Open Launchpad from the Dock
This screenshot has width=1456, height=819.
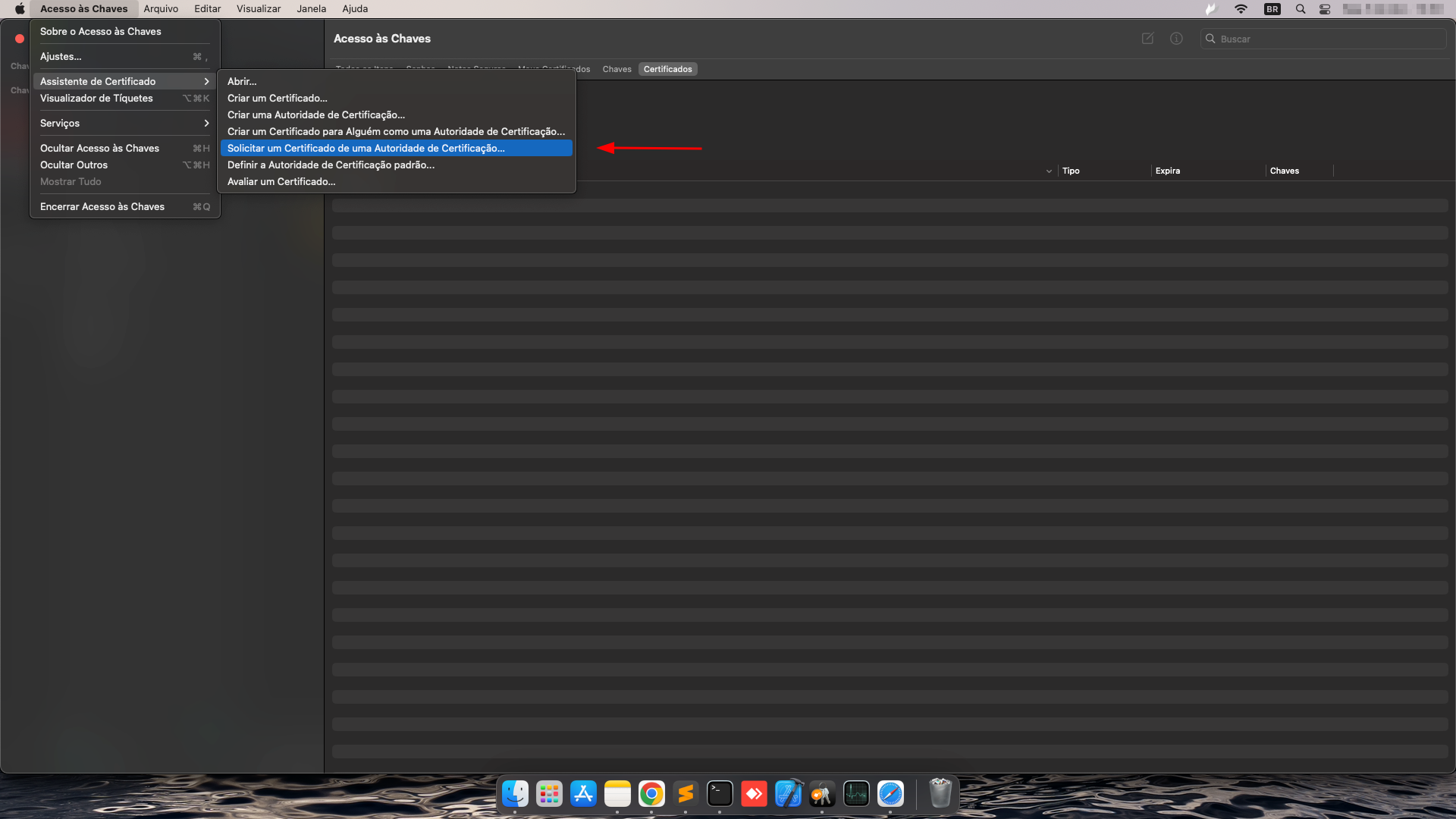pyautogui.click(x=549, y=794)
